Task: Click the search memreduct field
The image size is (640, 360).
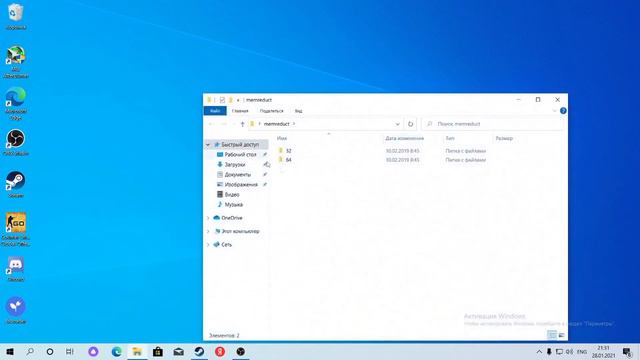Action: tap(493, 124)
